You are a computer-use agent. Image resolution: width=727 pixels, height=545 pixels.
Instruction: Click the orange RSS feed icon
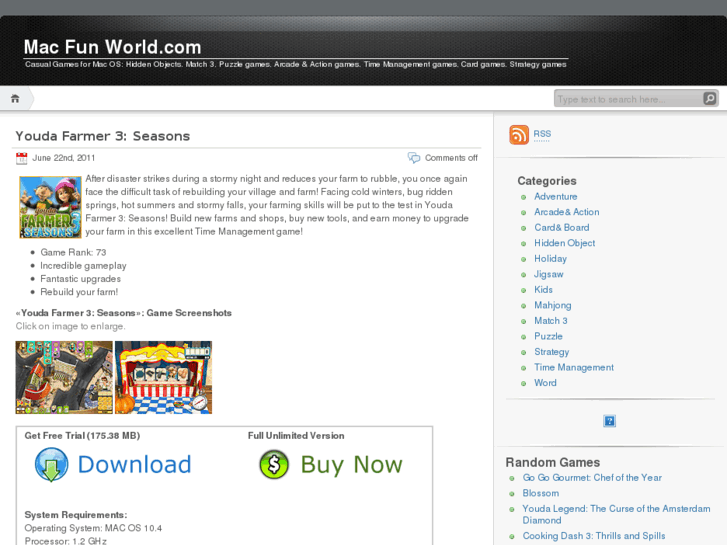tap(519, 135)
